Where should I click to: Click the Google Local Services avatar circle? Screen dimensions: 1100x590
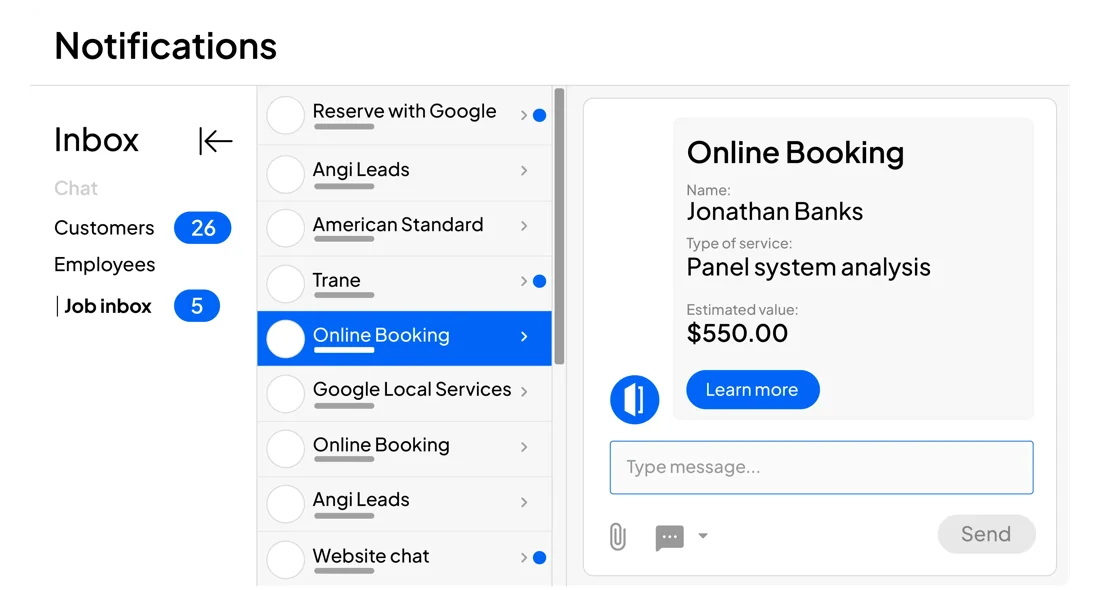click(285, 393)
